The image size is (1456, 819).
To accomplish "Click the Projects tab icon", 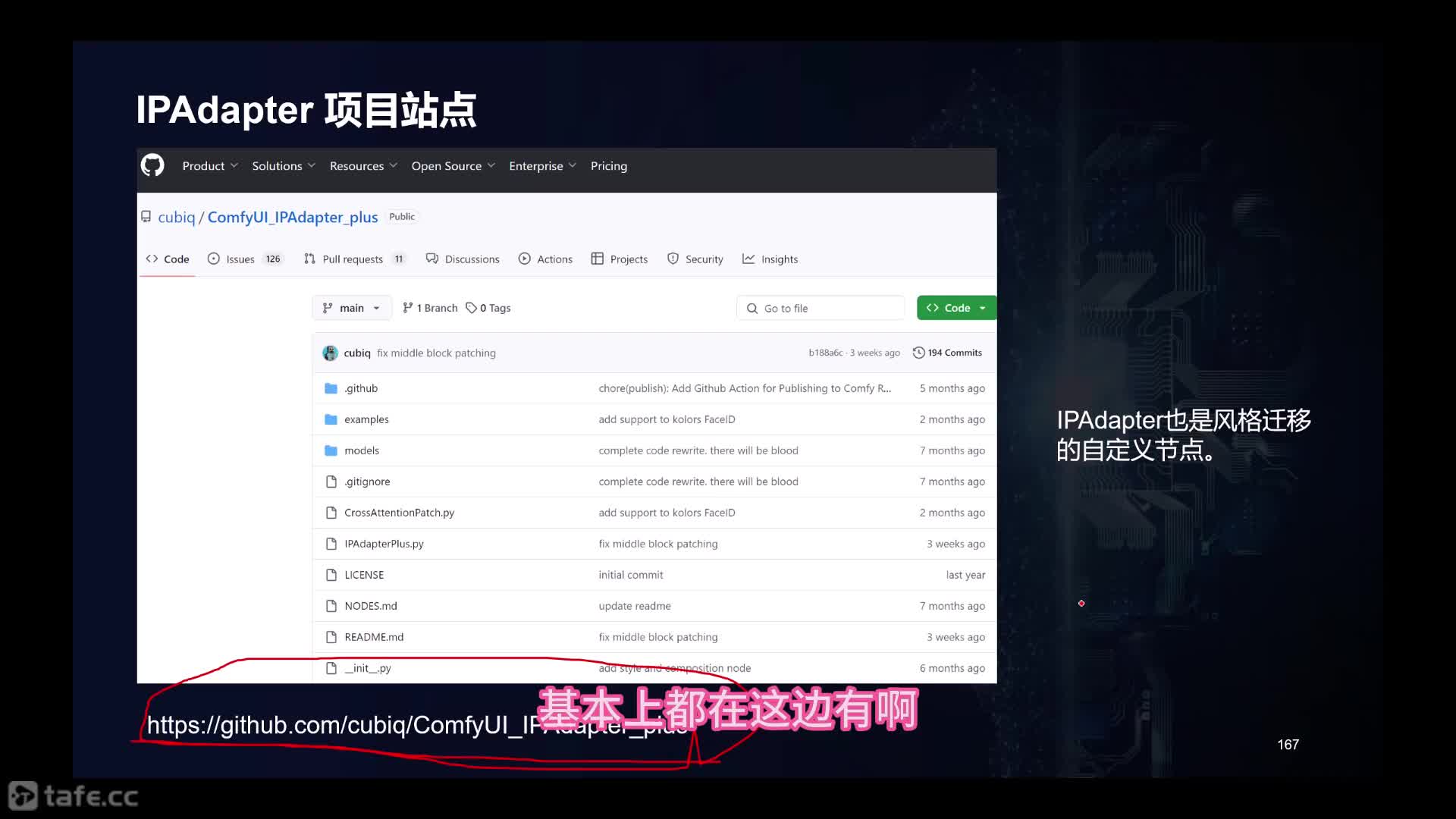I will [x=598, y=258].
